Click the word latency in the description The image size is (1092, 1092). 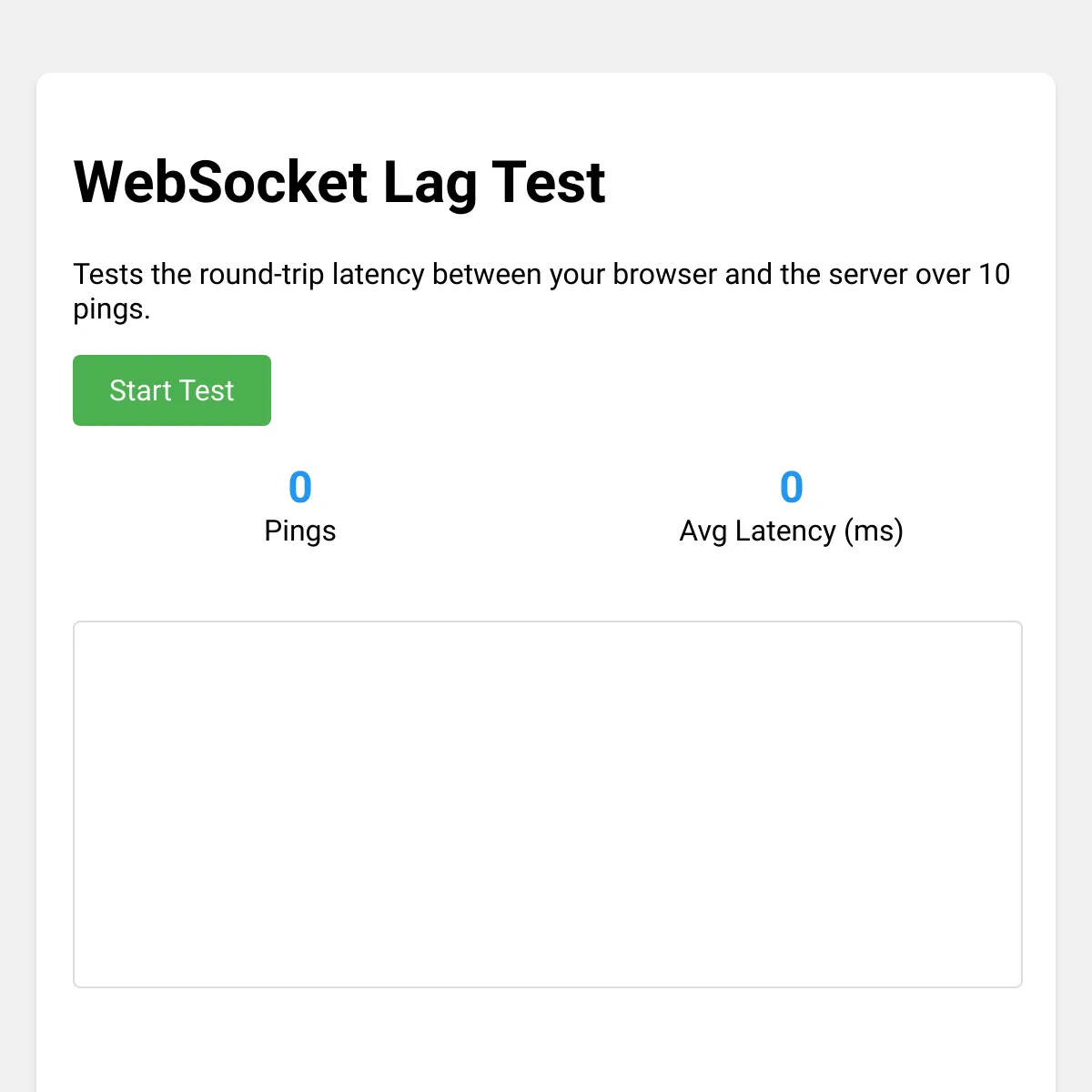click(378, 275)
